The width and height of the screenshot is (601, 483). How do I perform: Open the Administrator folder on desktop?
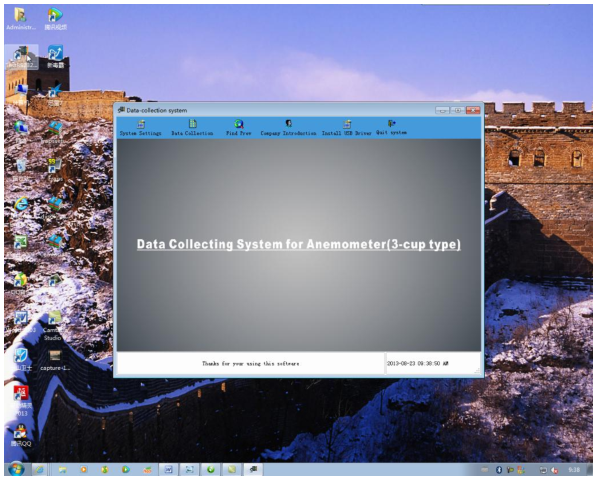click(x=20, y=17)
